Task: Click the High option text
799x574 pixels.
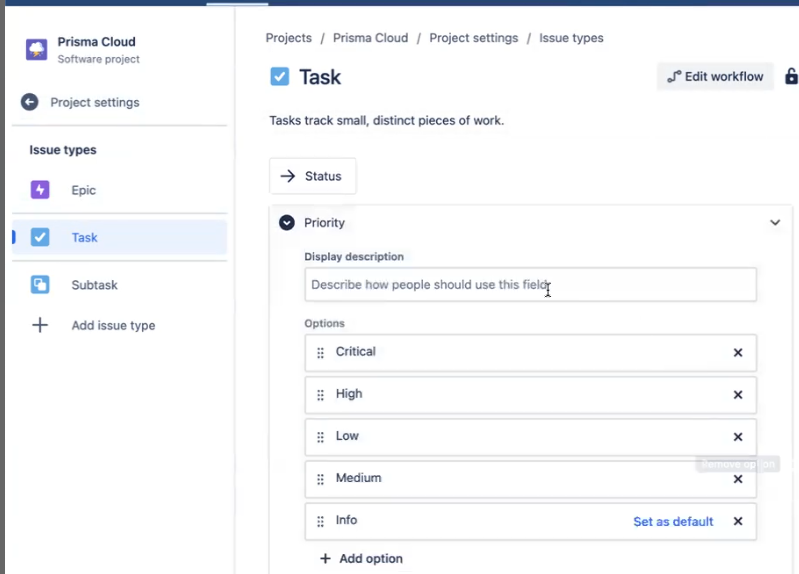Action: coord(349,394)
